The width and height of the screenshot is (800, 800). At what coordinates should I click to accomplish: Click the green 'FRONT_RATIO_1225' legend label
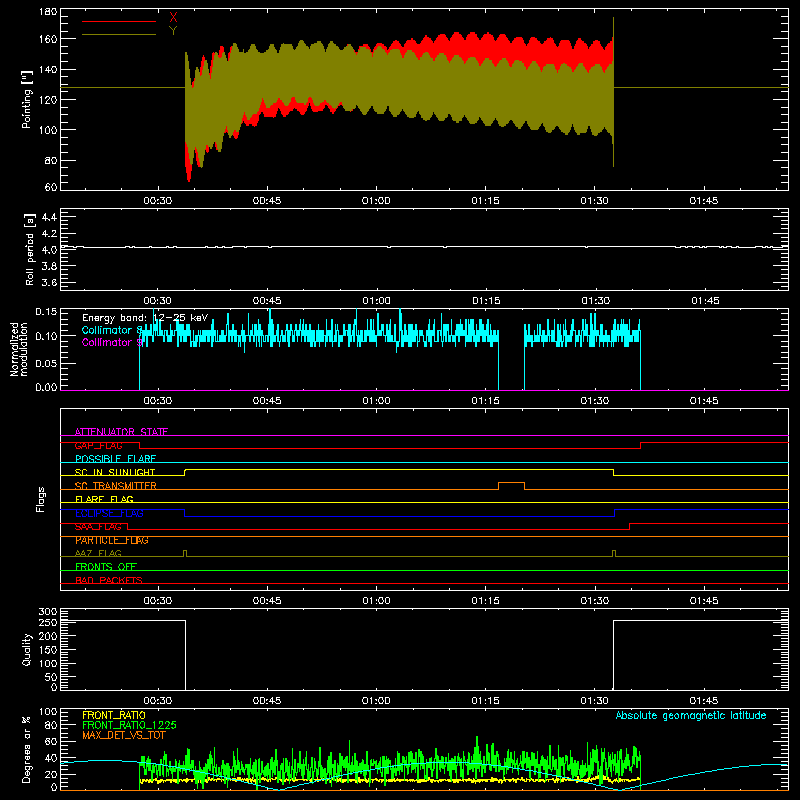coord(130,725)
